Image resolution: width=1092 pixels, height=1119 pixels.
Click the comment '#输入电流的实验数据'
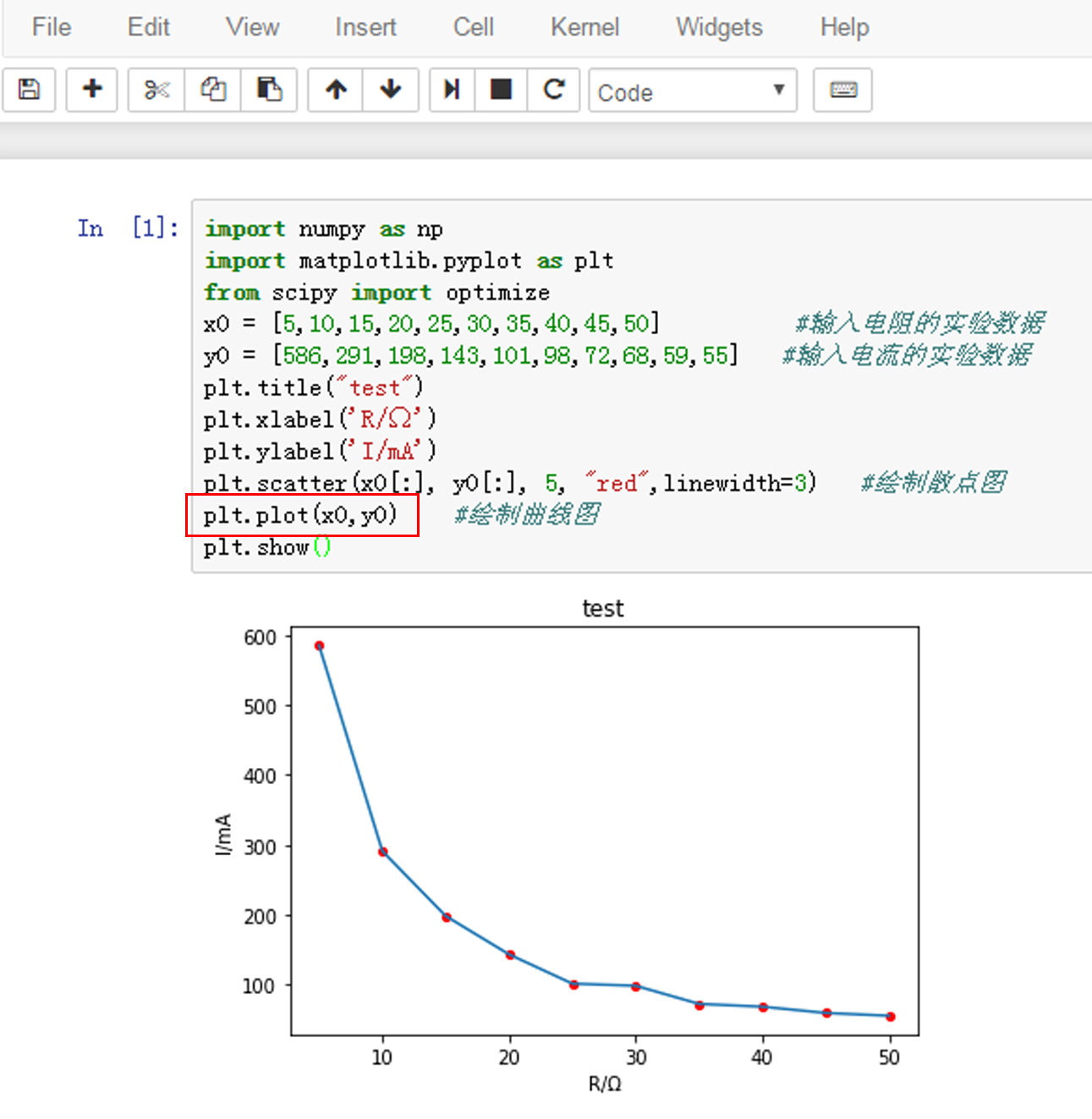pyautogui.click(x=907, y=355)
